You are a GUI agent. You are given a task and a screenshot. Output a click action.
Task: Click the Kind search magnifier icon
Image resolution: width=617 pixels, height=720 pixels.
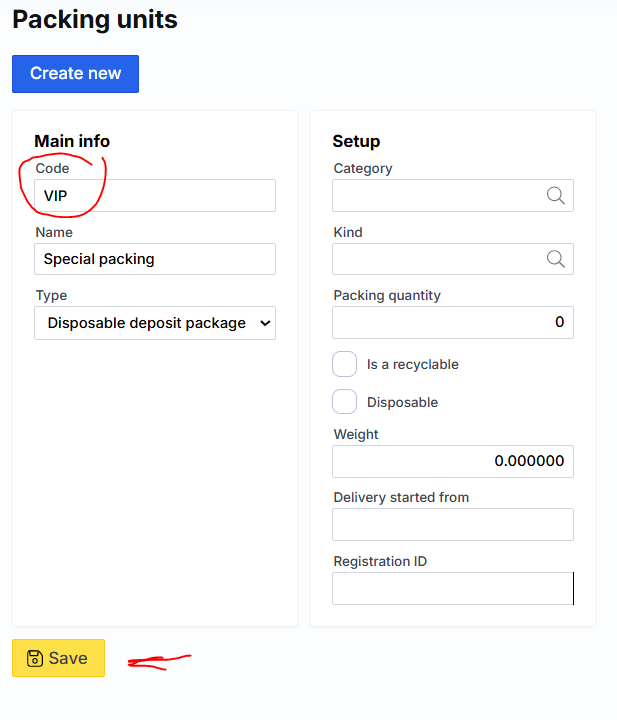click(x=556, y=260)
